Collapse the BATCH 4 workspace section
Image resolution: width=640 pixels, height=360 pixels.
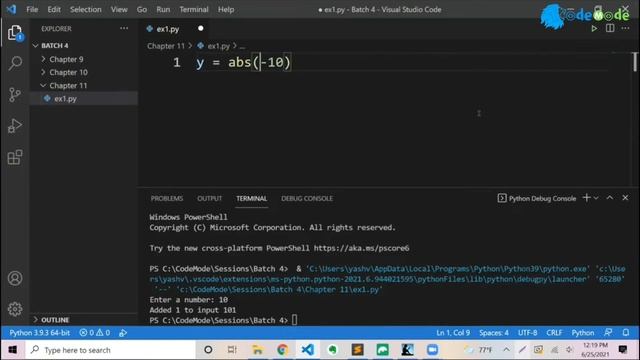pyautogui.click(x=54, y=45)
